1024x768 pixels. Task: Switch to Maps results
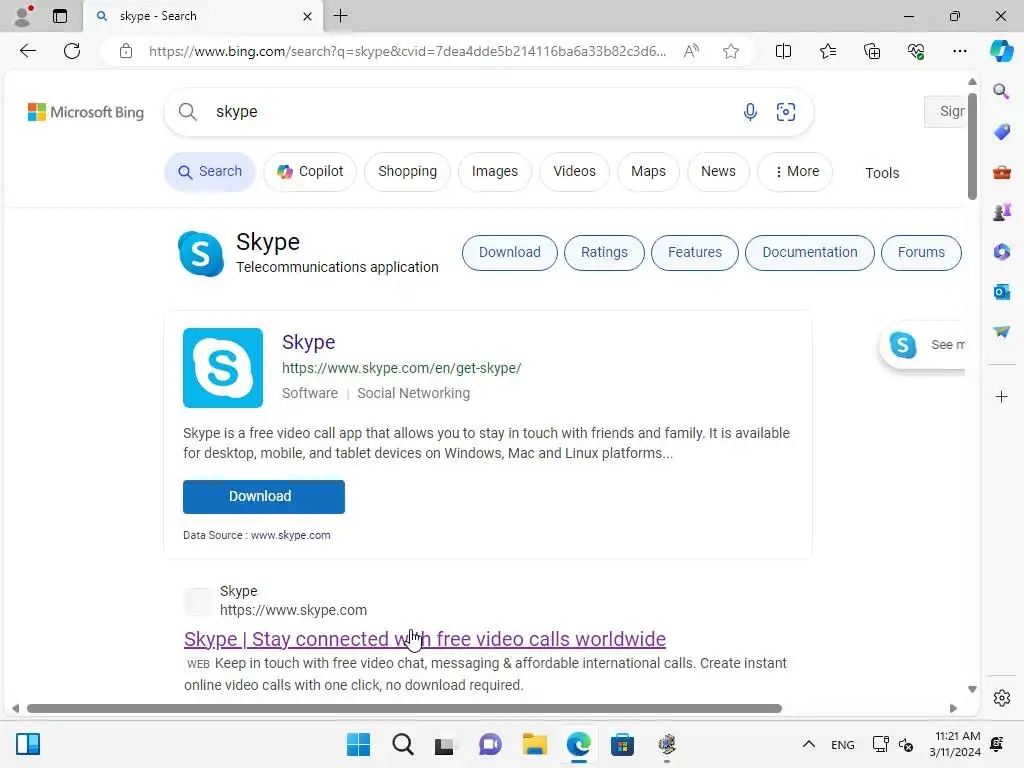point(648,171)
